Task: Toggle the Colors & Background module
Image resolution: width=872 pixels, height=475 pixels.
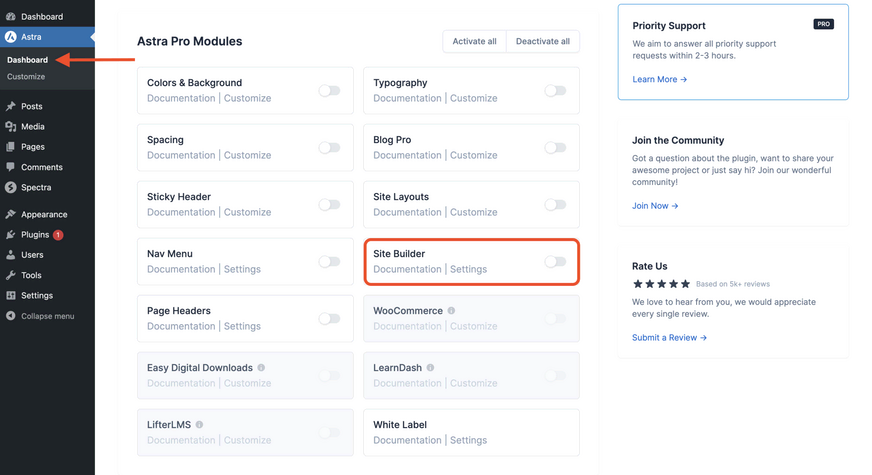Action: (328, 91)
